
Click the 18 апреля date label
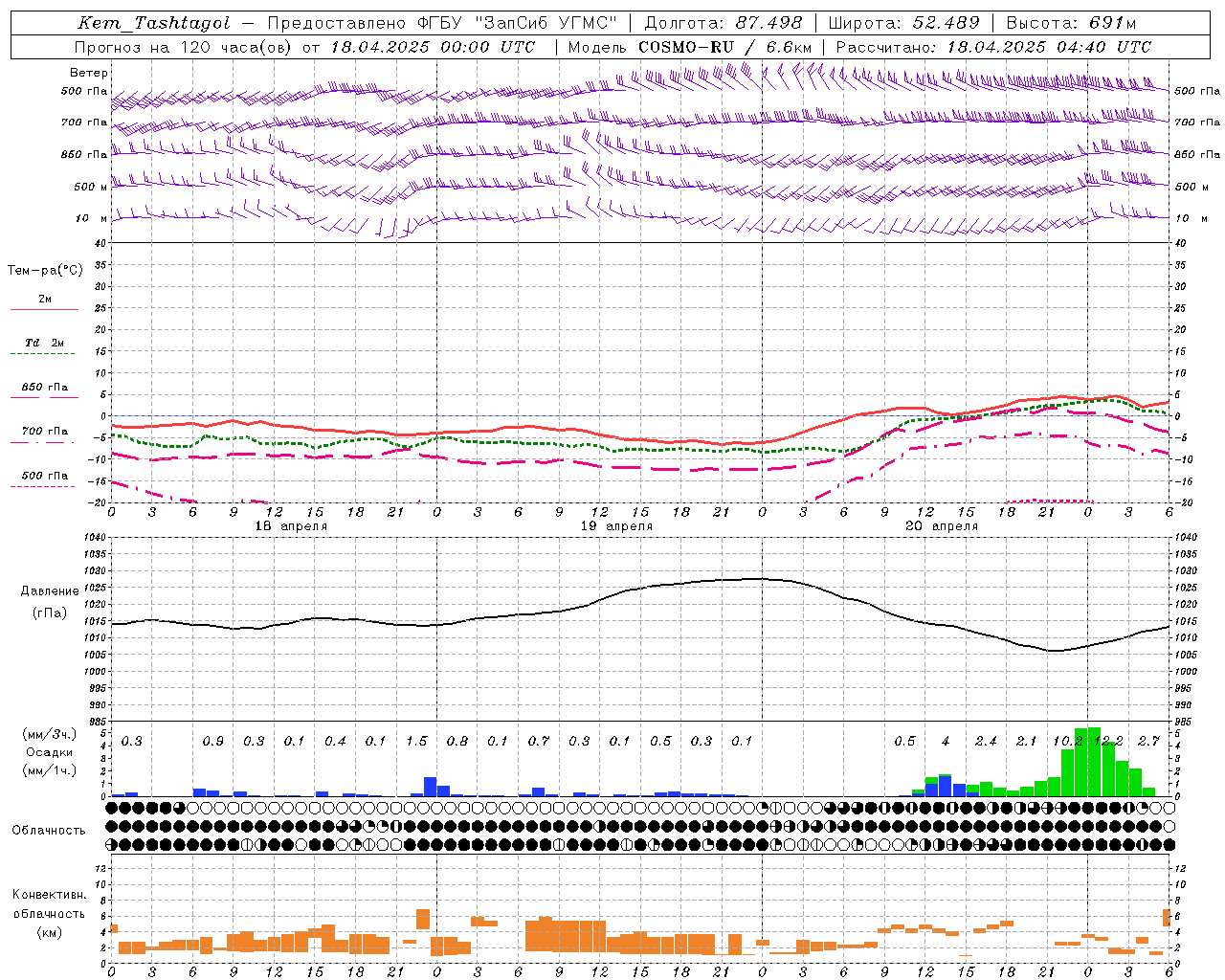pyautogui.click(x=291, y=526)
